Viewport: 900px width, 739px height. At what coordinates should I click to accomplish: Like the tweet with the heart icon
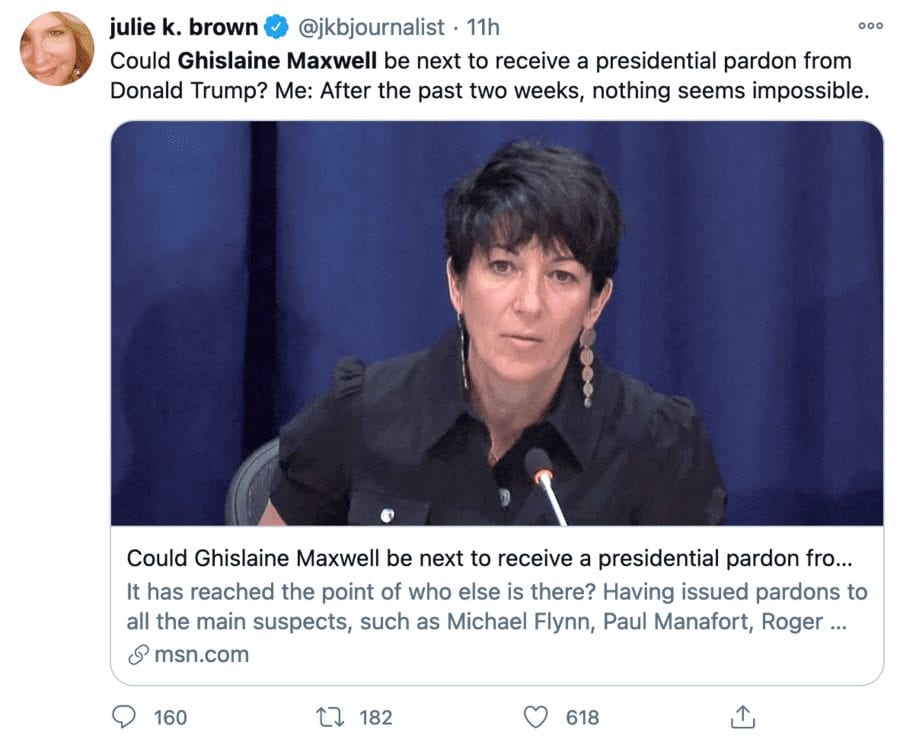coord(538,717)
